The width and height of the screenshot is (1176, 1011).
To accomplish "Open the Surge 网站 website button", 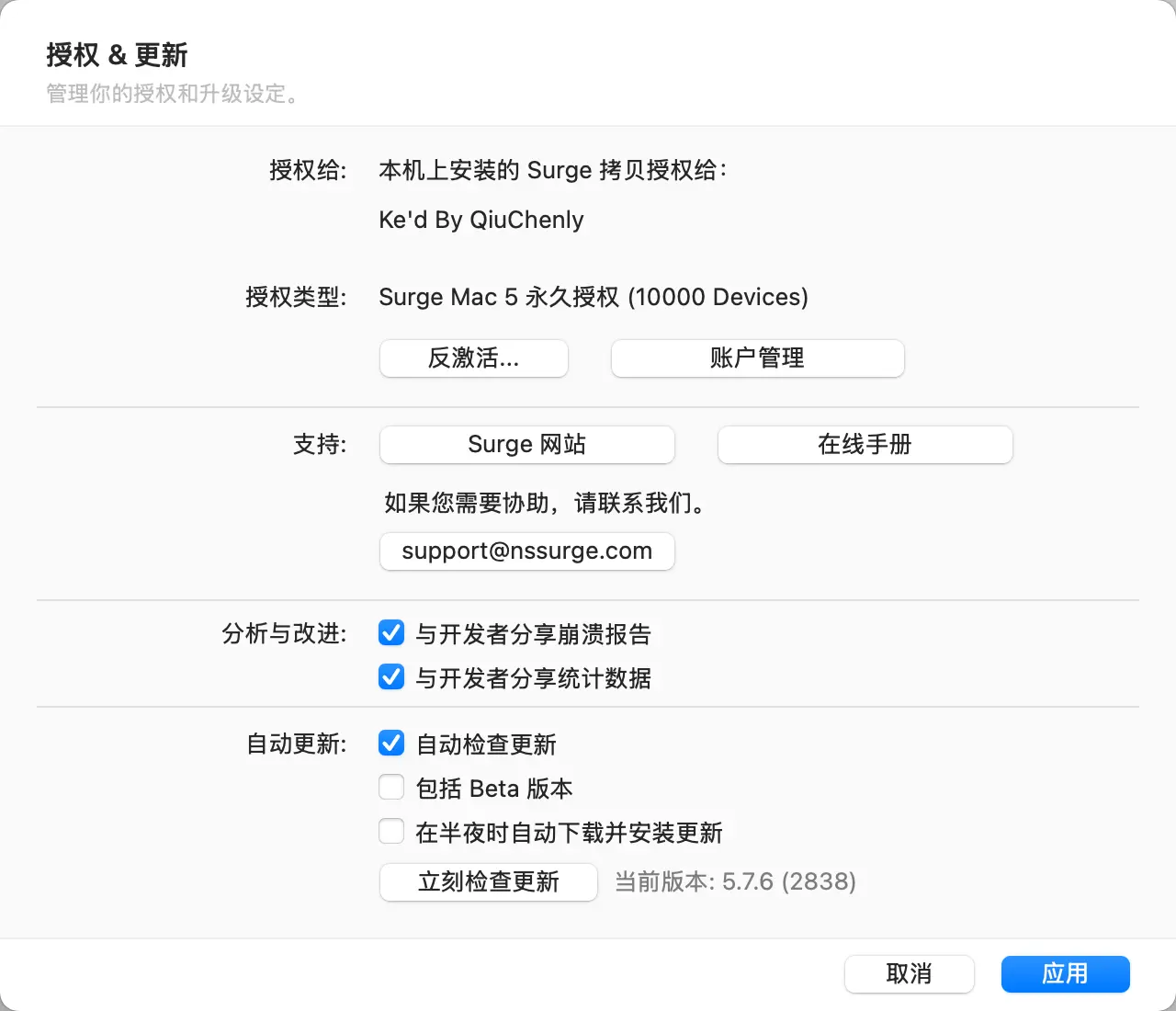I will (x=527, y=445).
